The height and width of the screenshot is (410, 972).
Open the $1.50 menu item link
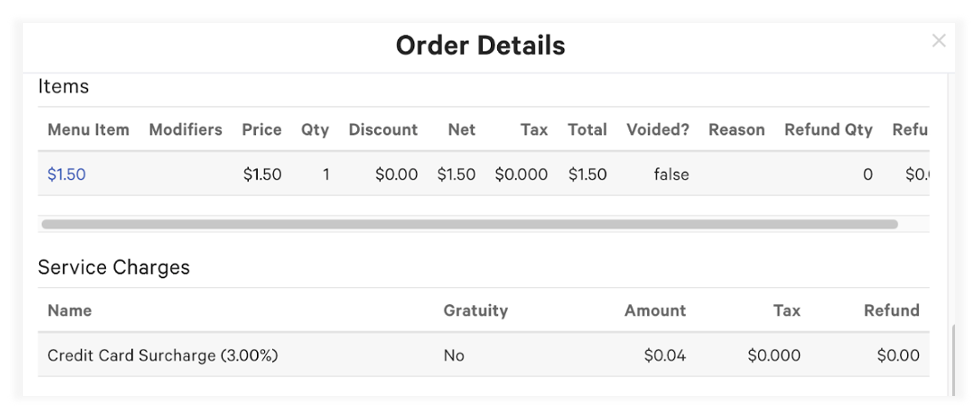(67, 174)
